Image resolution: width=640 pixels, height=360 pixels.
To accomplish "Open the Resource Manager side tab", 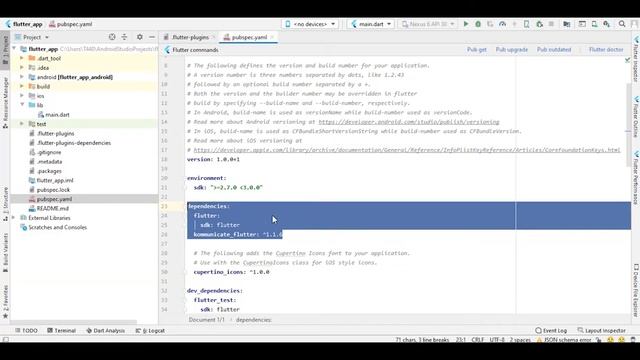I will [x=5, y=102].
